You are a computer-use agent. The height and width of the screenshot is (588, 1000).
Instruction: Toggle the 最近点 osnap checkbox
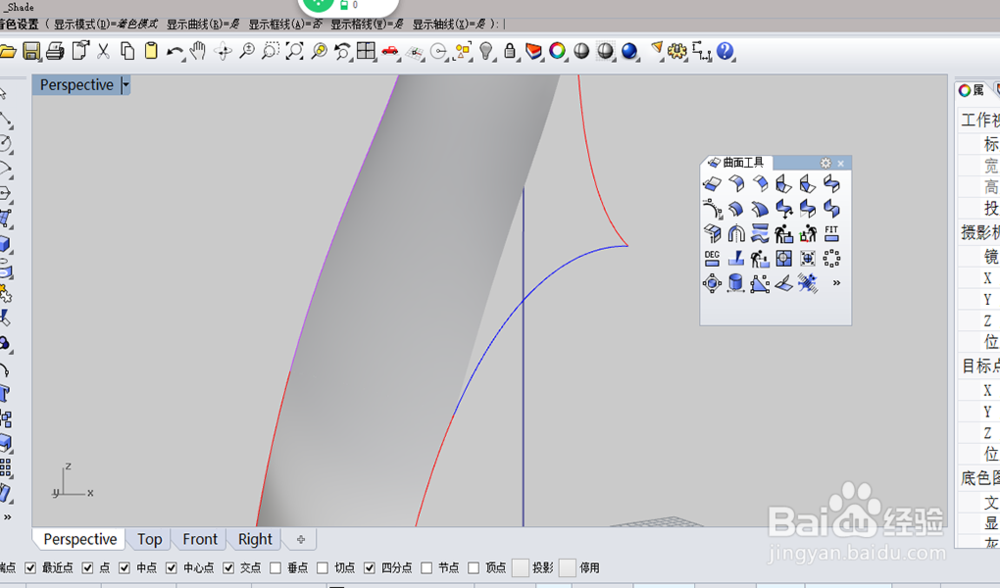(30, 568)
